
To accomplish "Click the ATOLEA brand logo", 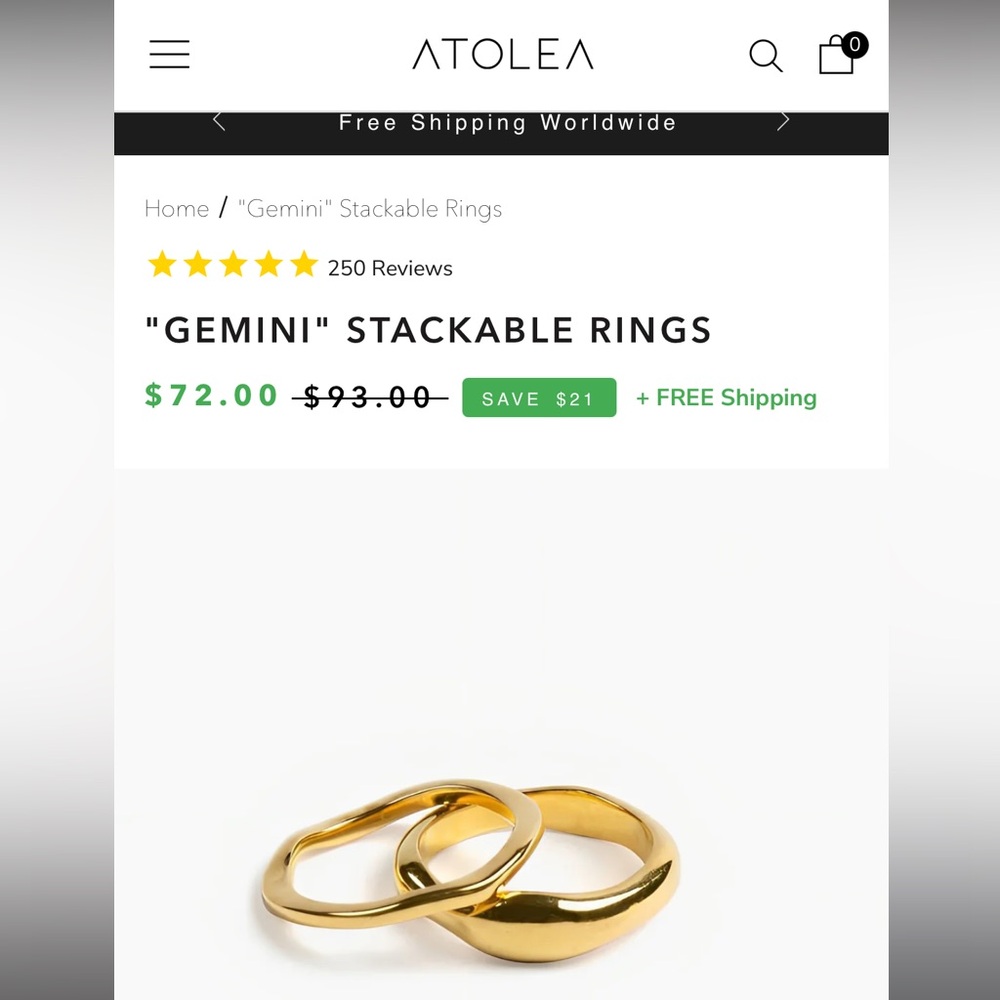I will 502,55.
